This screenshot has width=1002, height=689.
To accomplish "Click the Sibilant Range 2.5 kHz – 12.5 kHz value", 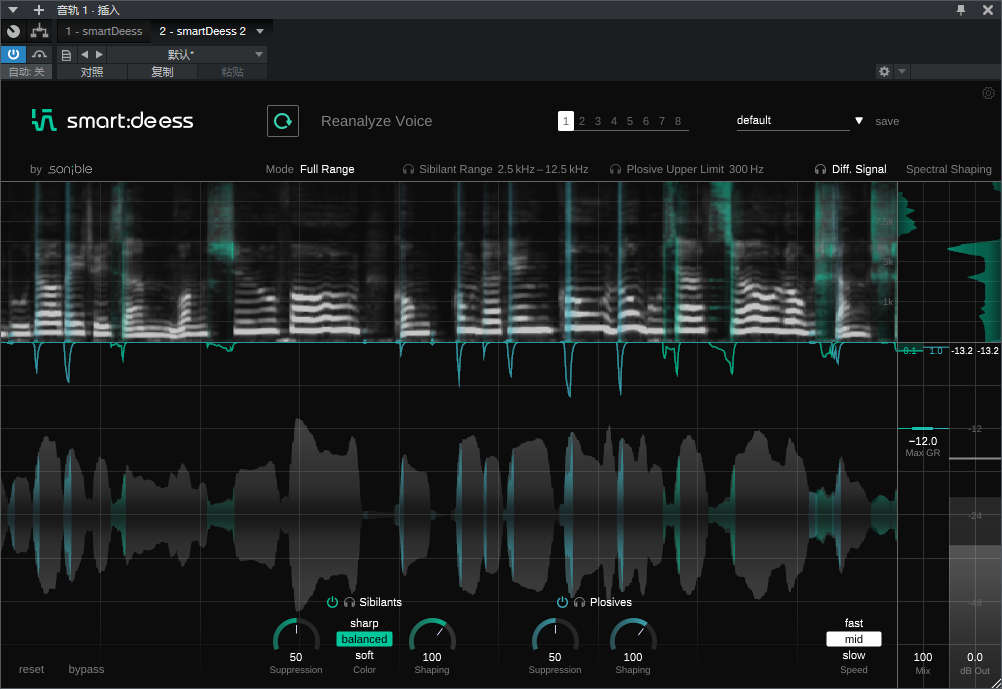I will click(x=543, y=169).
